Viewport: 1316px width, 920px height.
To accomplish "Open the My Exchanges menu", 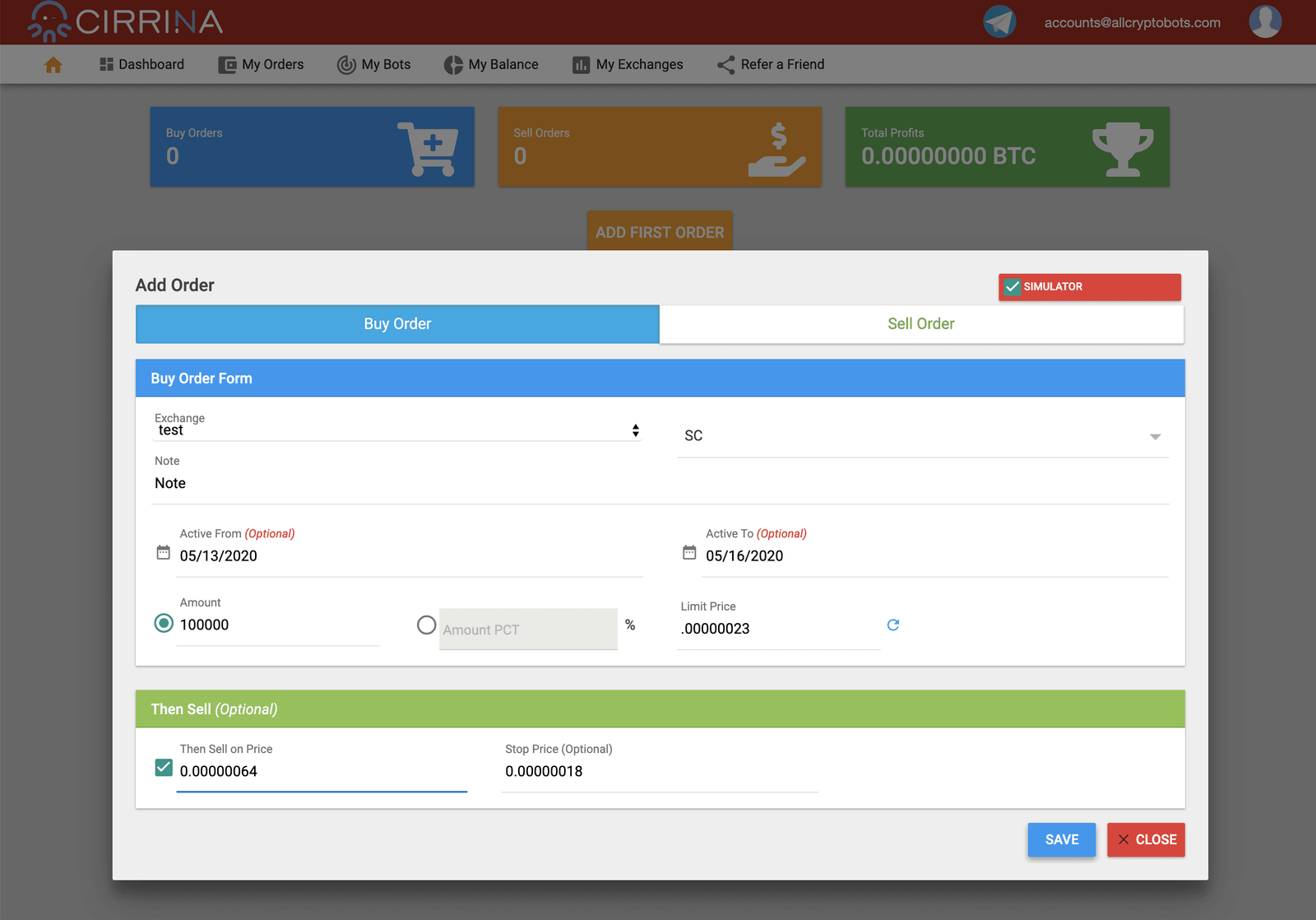I will pyautogui.click(x=628, y=65).
